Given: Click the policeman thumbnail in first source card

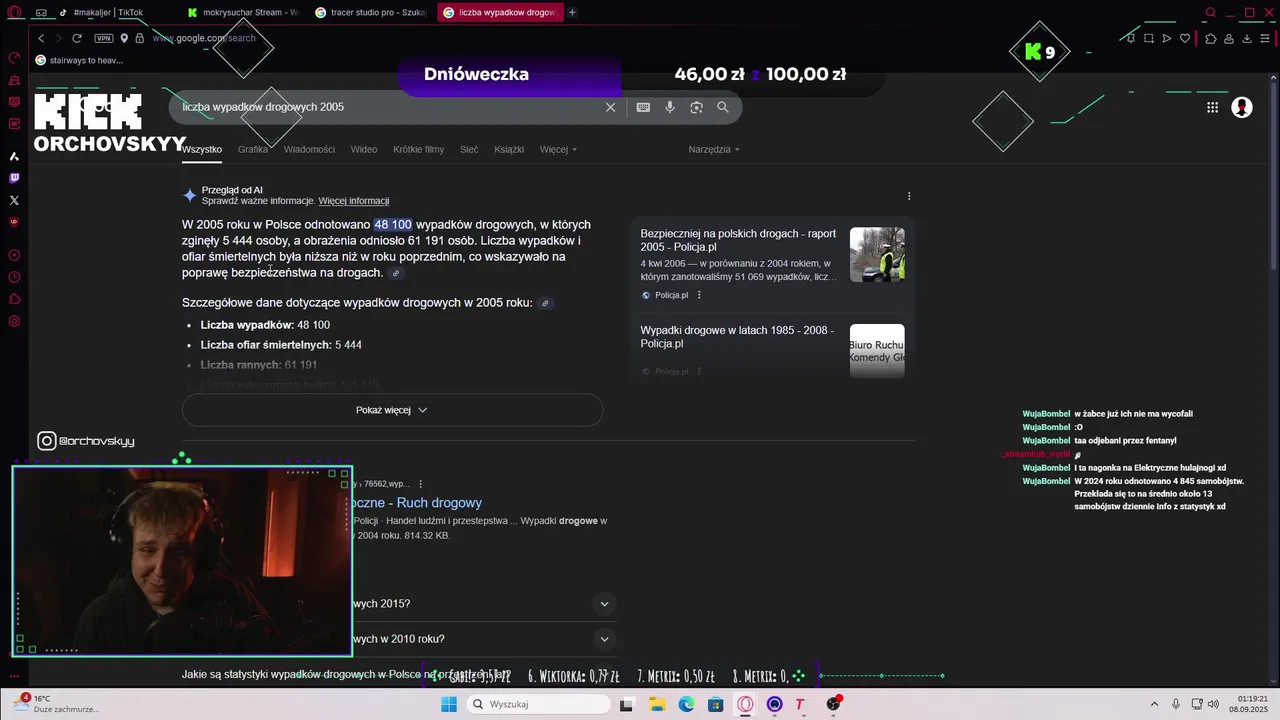Looking at the screenshot, I should 877,254.
